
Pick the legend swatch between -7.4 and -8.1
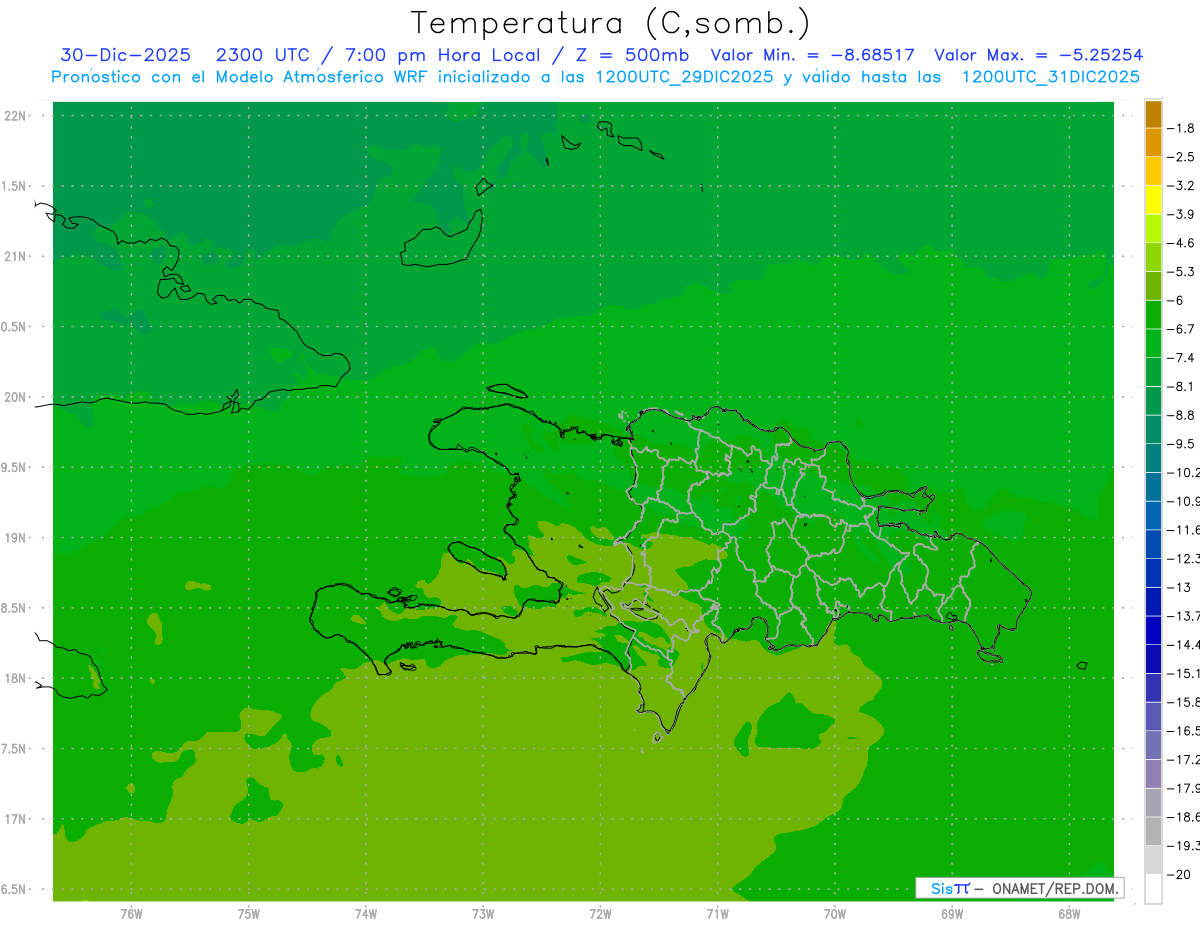(1153, 372)
